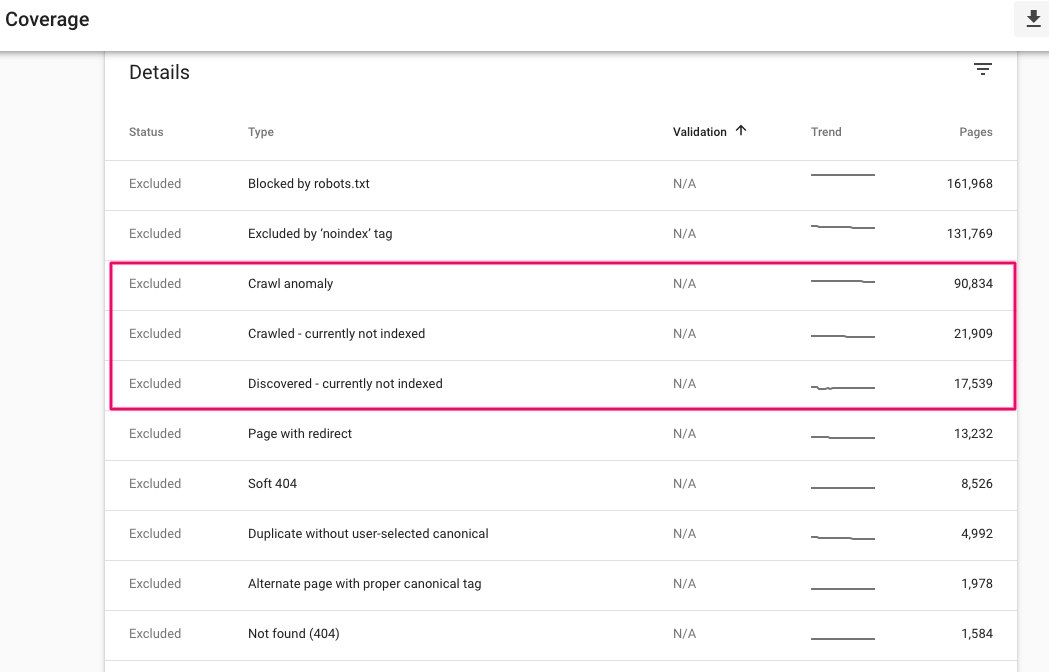Open Discovered - currently not indexed row
Image resolution: width=1049 pixels, height=672 pixels.
(561, 386)
